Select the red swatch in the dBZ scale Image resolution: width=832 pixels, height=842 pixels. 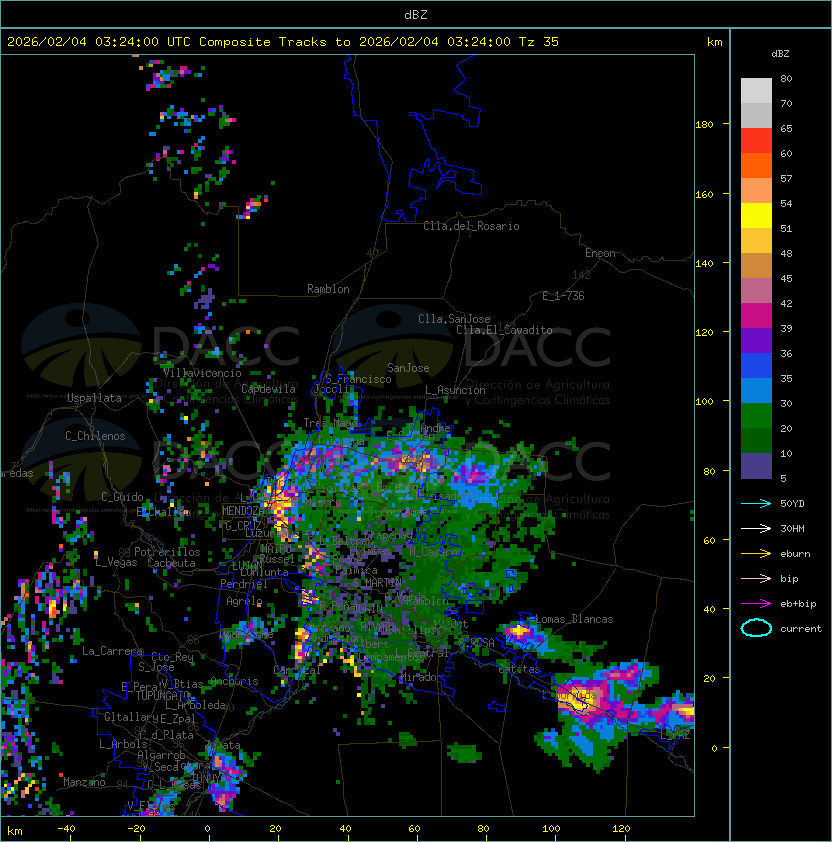coord(756,140)
